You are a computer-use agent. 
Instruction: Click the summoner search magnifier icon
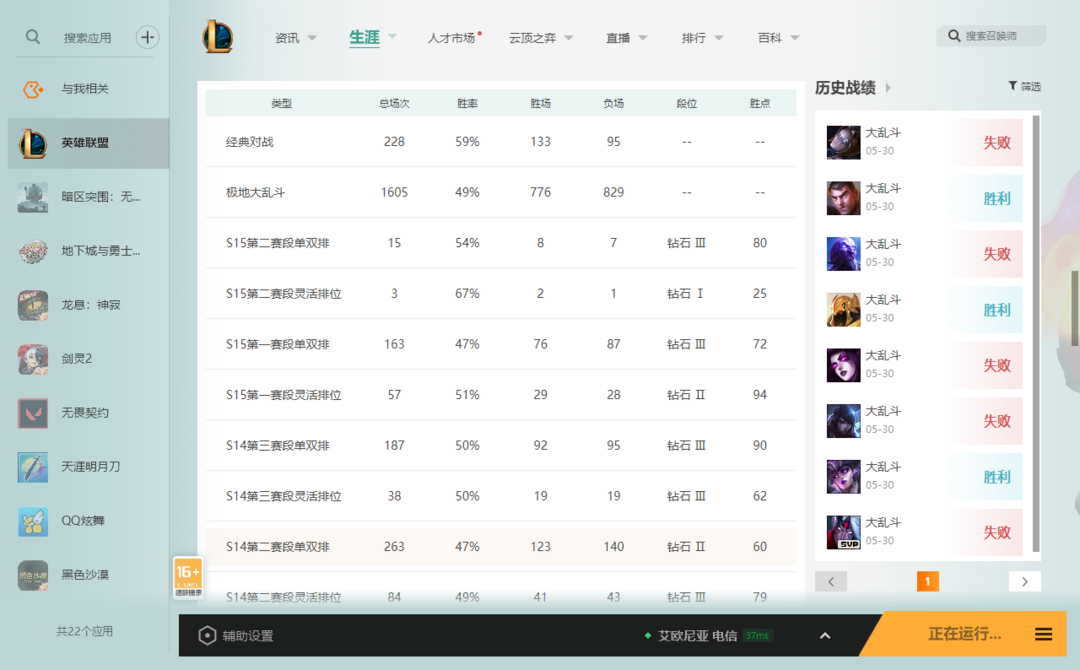[954, 36]
